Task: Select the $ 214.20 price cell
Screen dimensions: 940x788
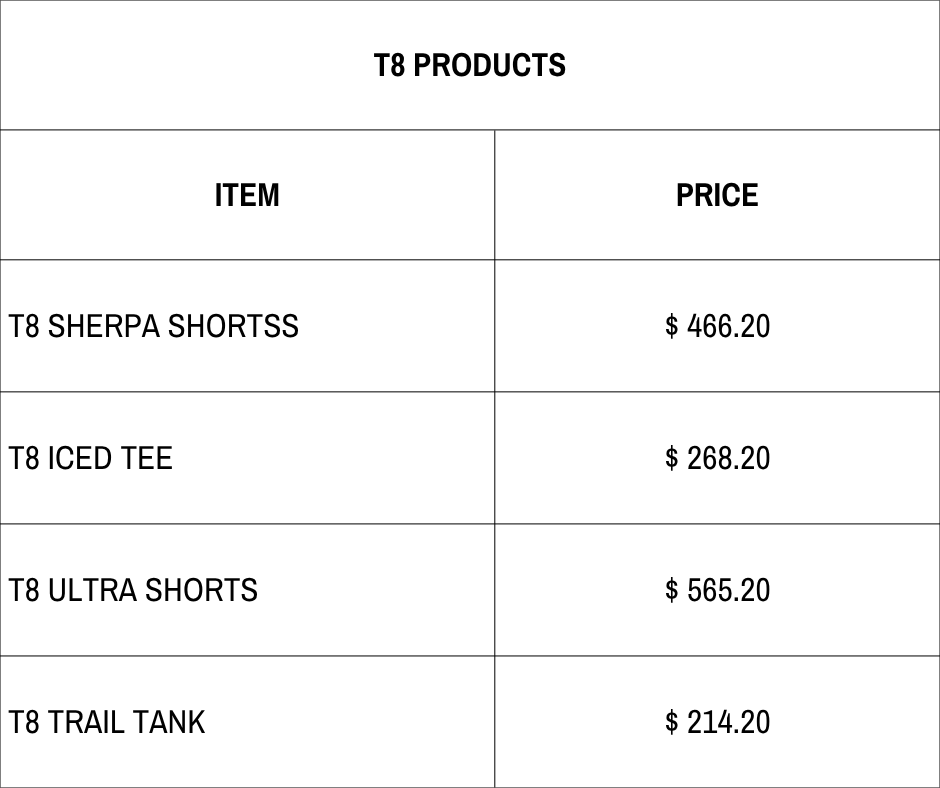Action: coord(717,721)
